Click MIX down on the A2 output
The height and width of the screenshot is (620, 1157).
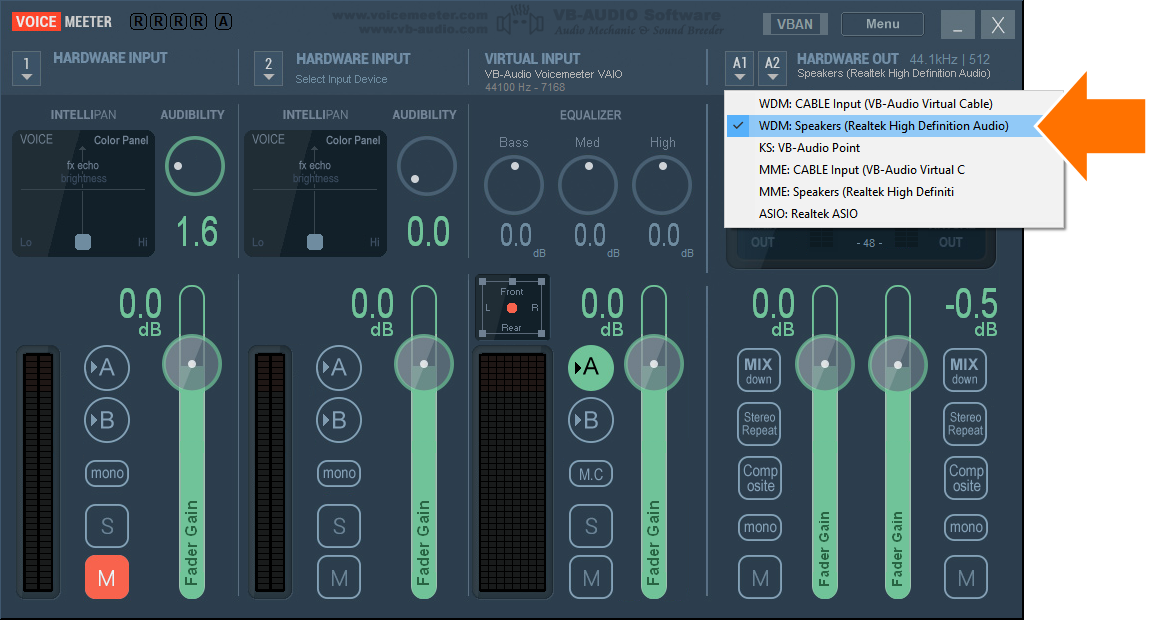click(964, 371)
